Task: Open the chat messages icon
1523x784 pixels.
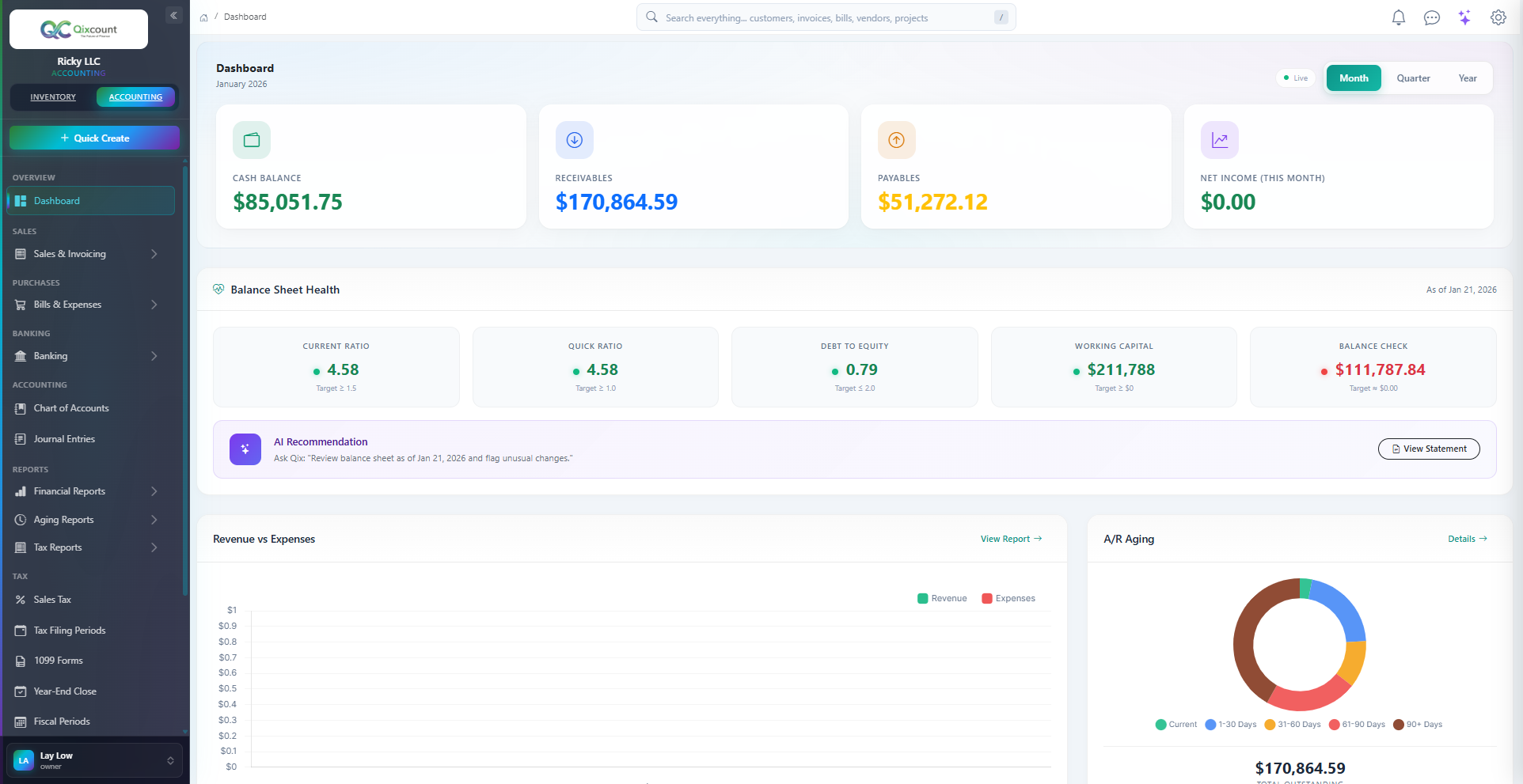Action: click(x=1431, y=17)
